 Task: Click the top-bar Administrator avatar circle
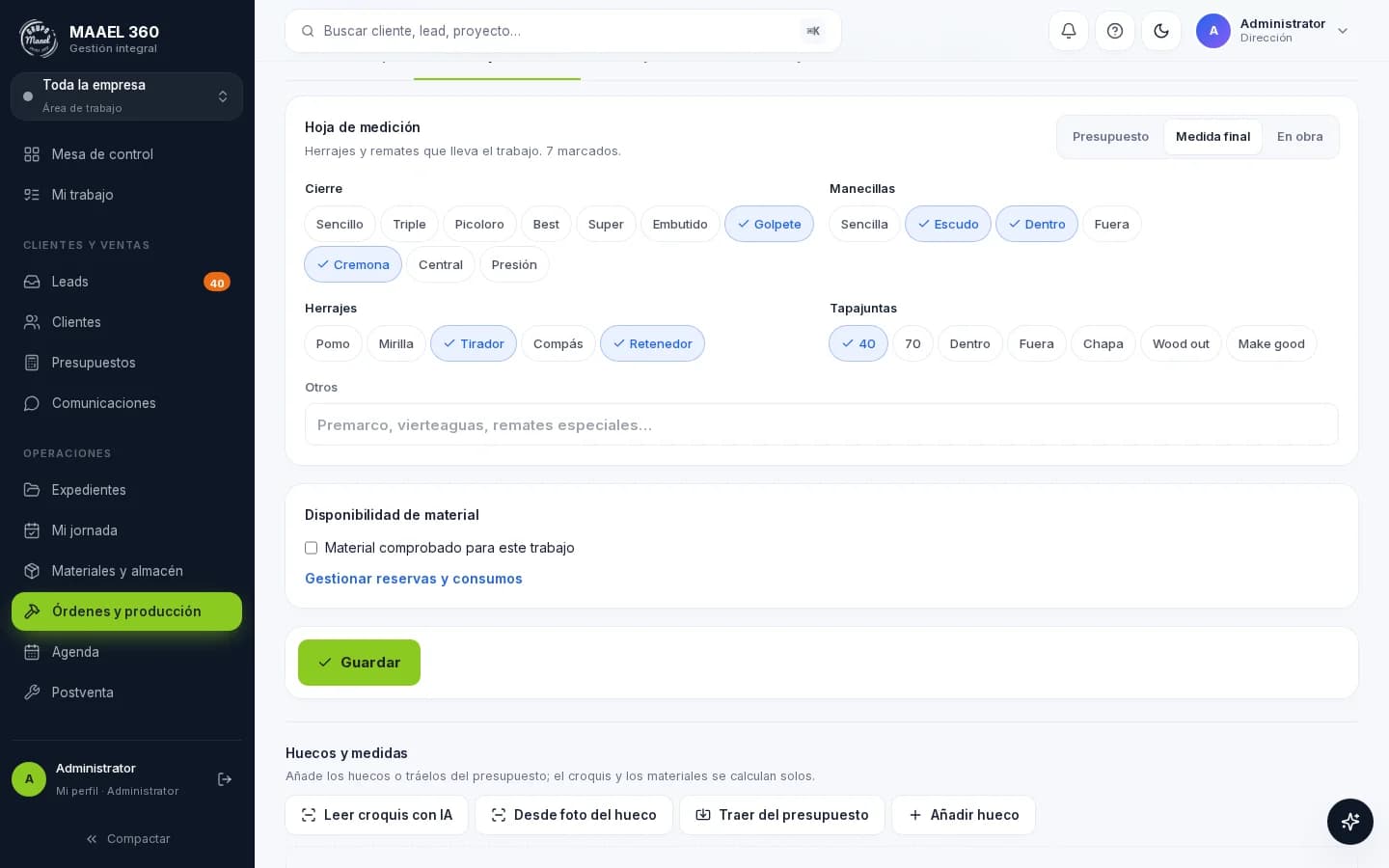(x=1213, y=31)
